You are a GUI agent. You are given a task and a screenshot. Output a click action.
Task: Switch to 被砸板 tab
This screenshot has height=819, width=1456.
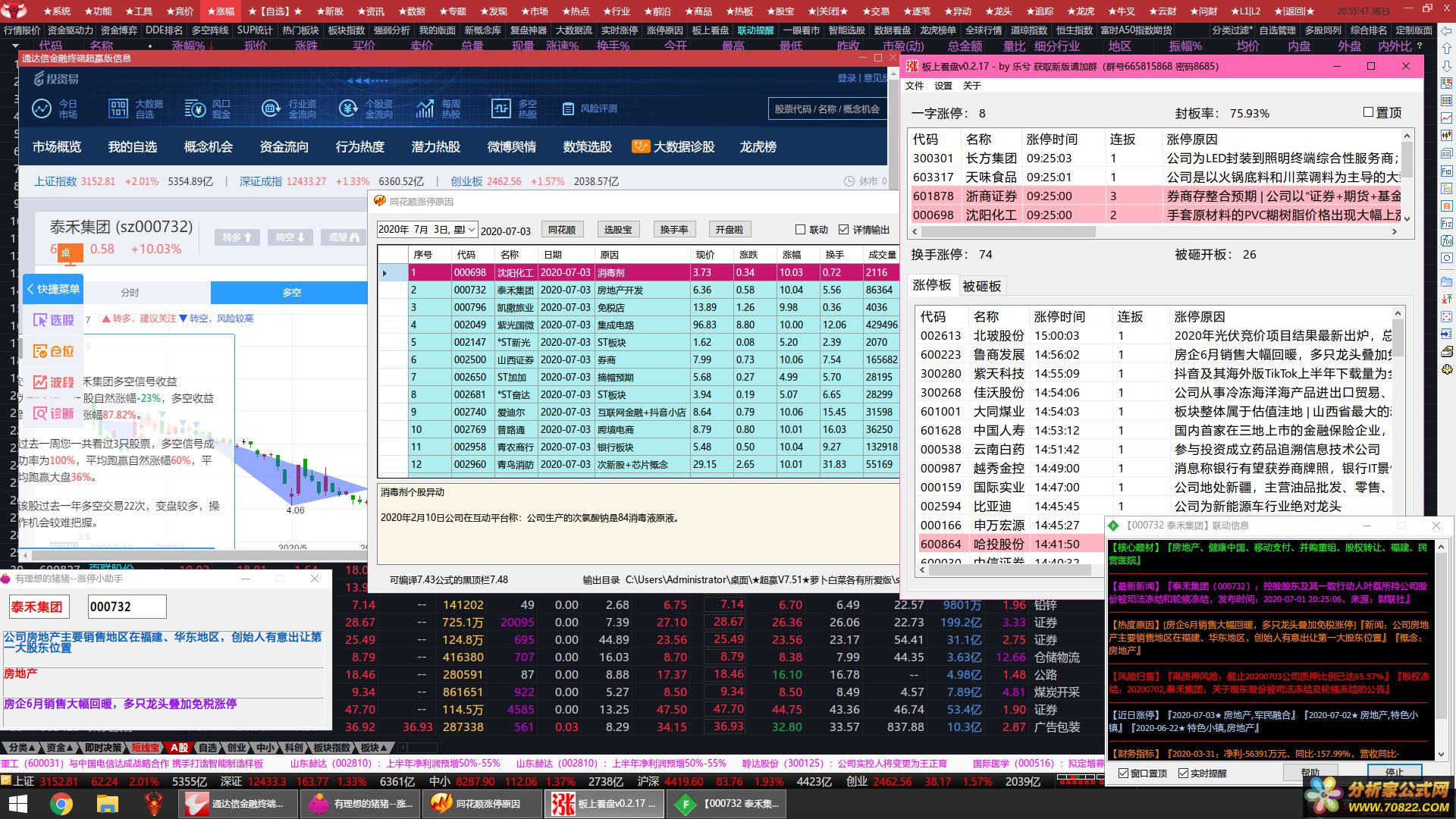(x=982, y=286)
